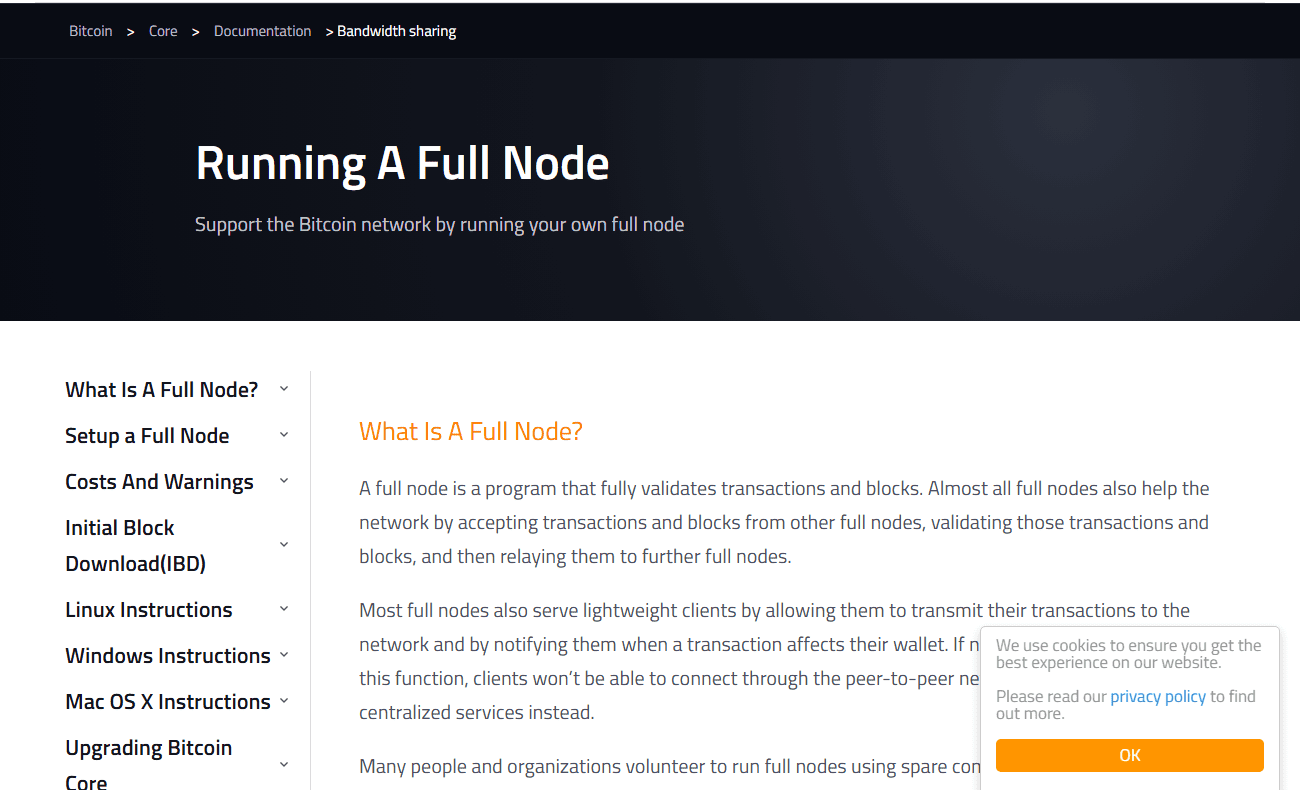Expand the Windows Instructions chevron
The height and width of the screenshot is (790, 1300).
pos(284,655)
